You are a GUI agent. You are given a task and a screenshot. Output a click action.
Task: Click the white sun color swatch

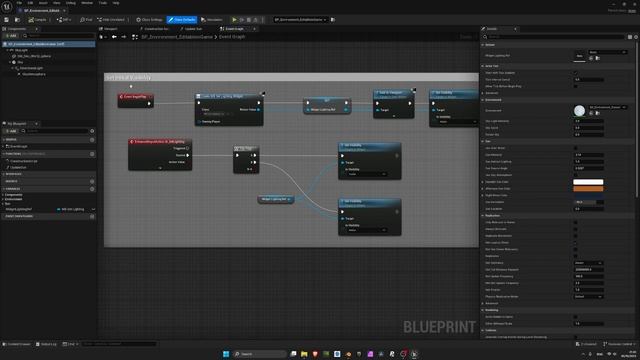[588, 182]
